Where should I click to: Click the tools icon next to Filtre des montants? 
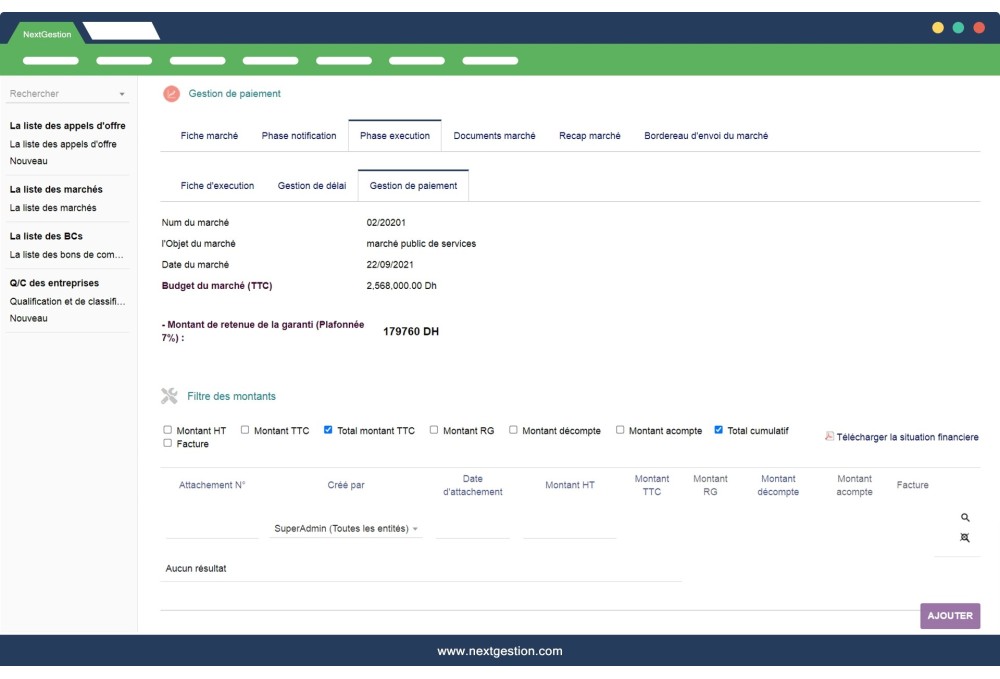[170, 396]
